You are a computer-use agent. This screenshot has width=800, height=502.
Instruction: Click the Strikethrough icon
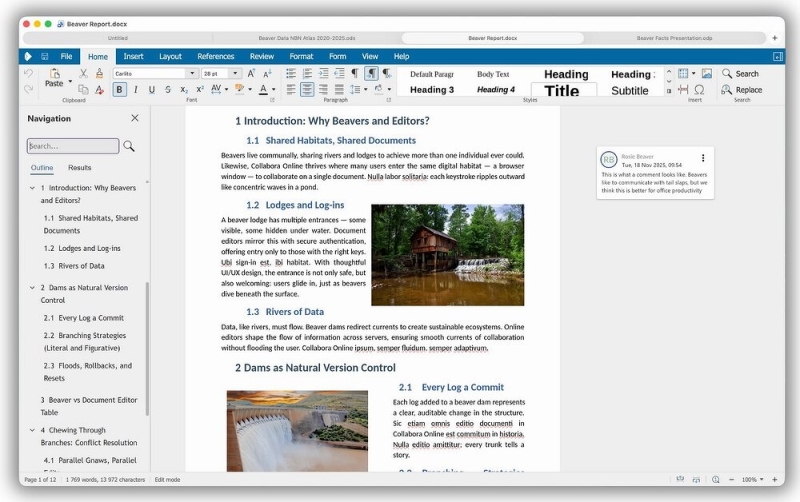pyautogui.click(x=168, y=89)
